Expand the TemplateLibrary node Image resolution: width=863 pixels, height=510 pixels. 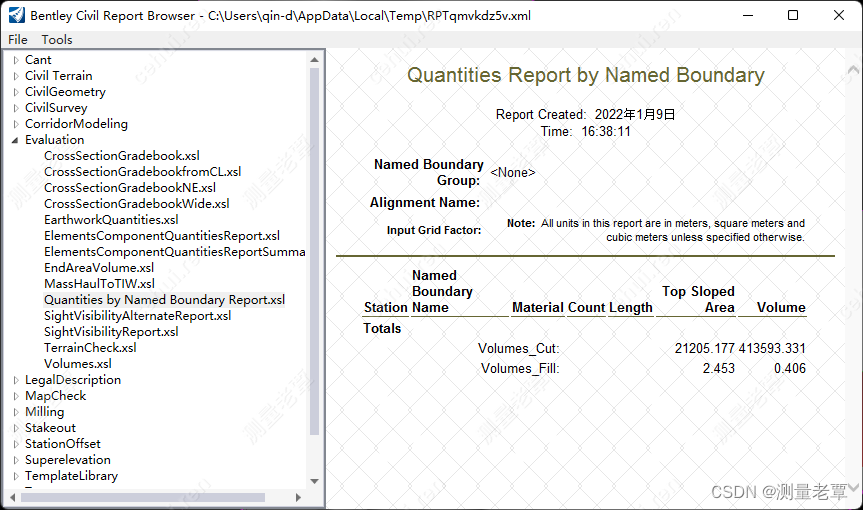tap(16, 475)
